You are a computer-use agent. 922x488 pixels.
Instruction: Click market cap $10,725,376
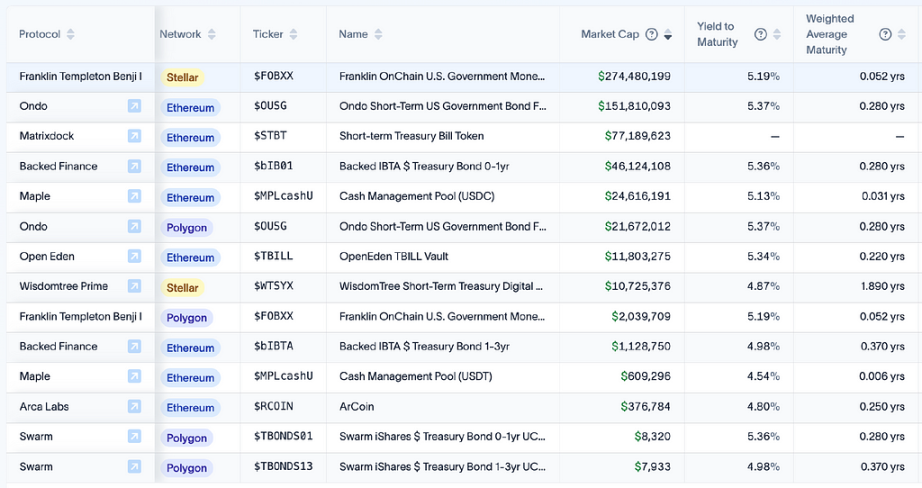(637, 286)
